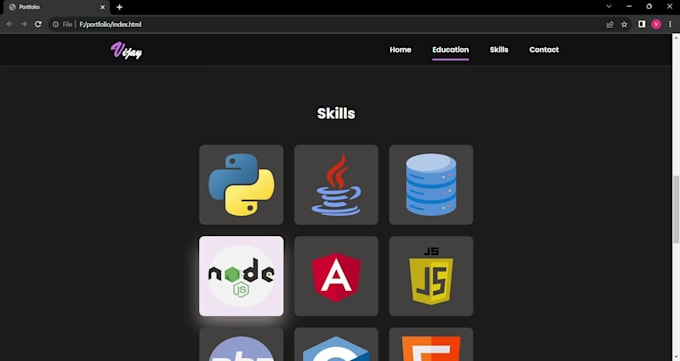Share this page using the share icon
Screen dimensions: 680x361
610,24
